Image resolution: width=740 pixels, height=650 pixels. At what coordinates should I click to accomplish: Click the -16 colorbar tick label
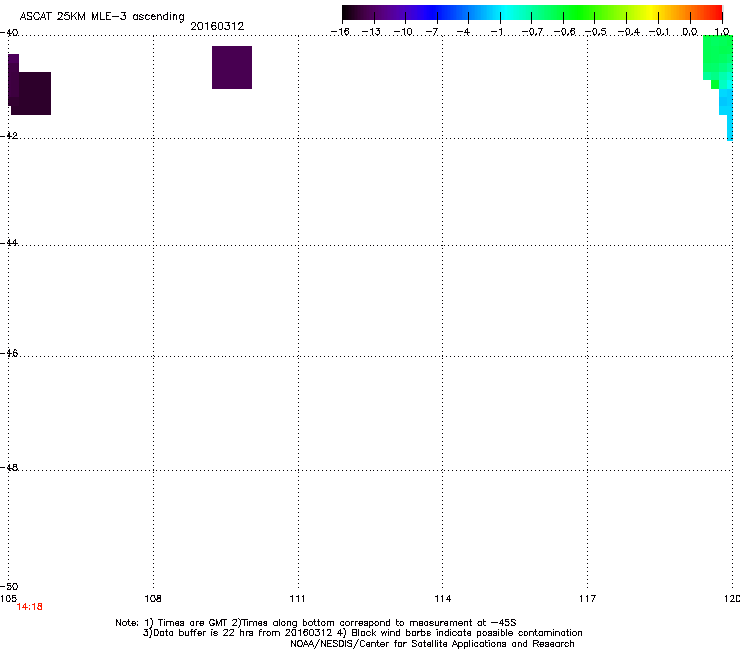point(340,32)
